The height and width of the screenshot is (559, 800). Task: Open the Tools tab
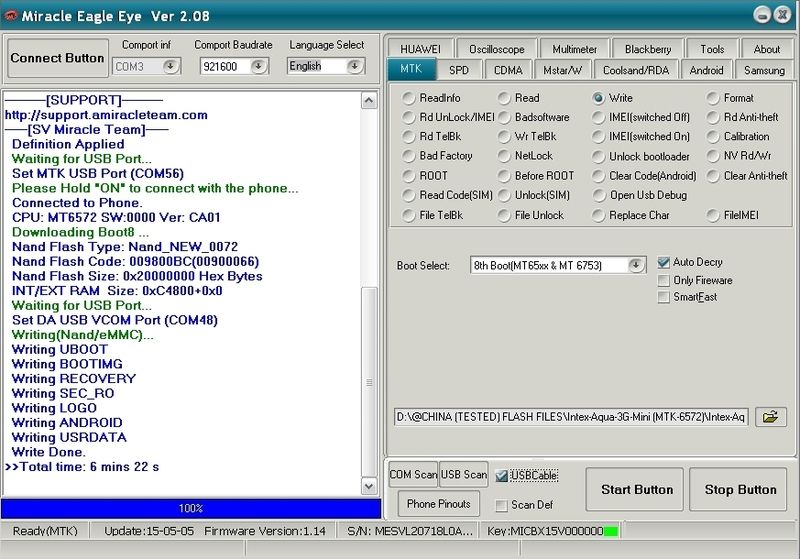tap(712, 49)
